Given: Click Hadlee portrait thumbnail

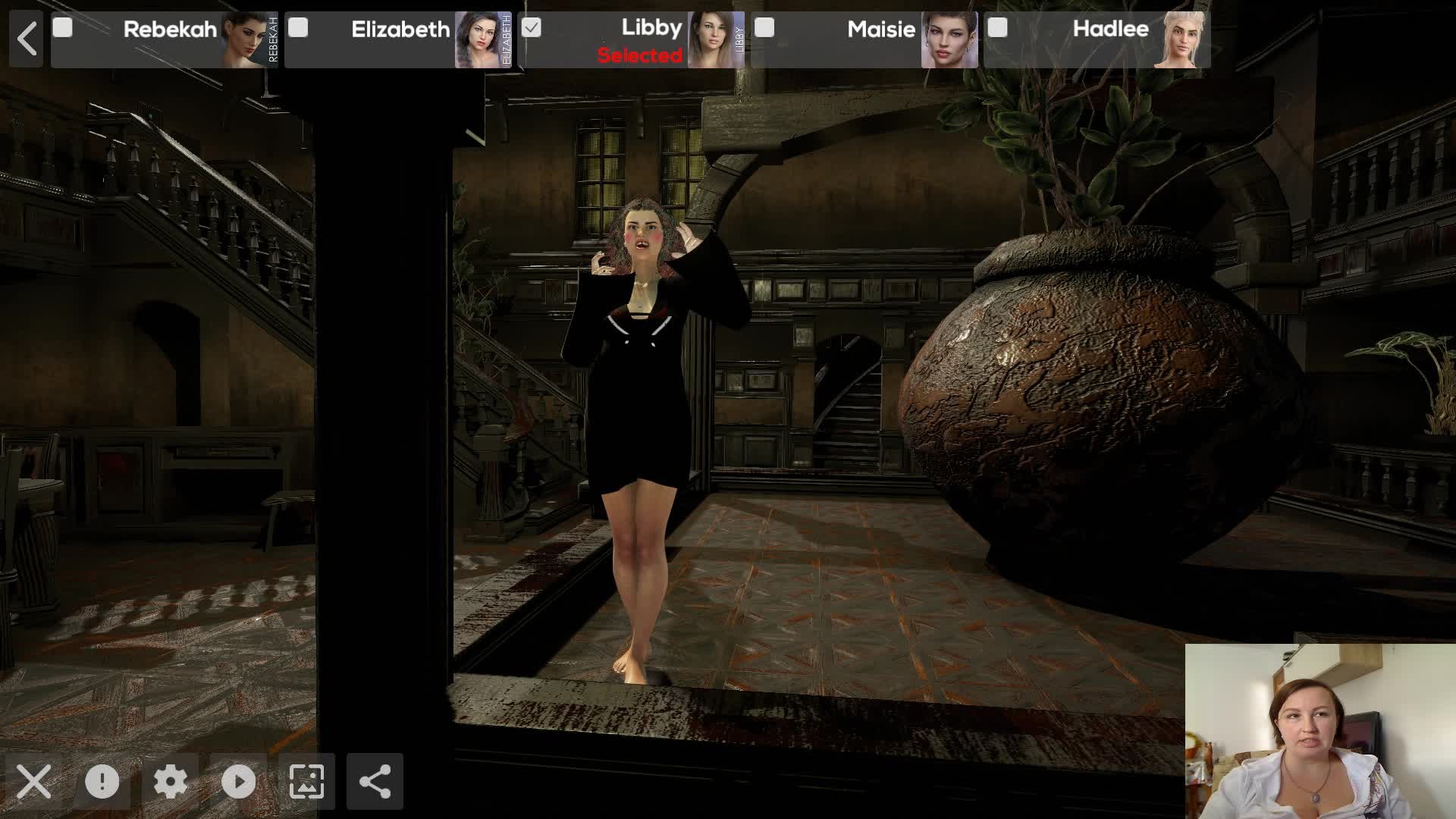Looking at the screenshot, I should (1181, 39).
